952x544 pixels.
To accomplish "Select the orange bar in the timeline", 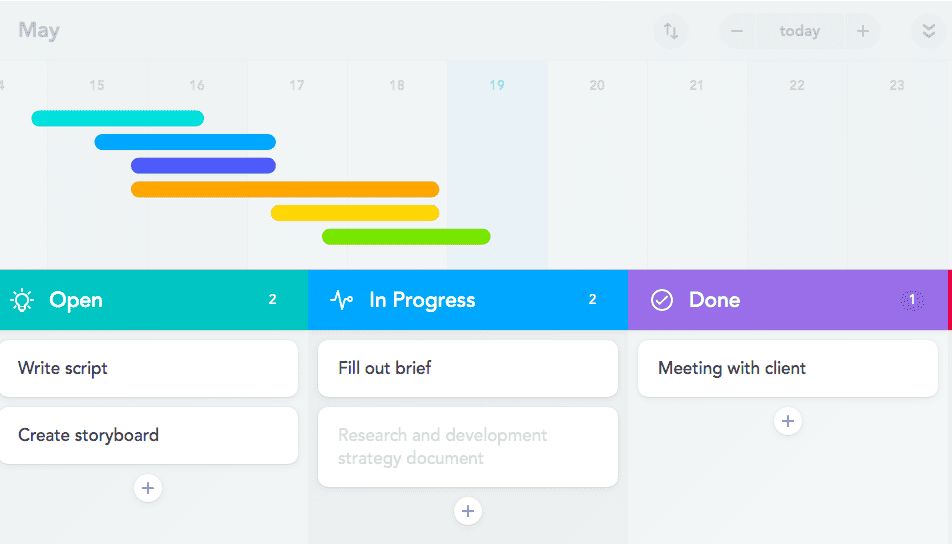I will click(285, 189).
